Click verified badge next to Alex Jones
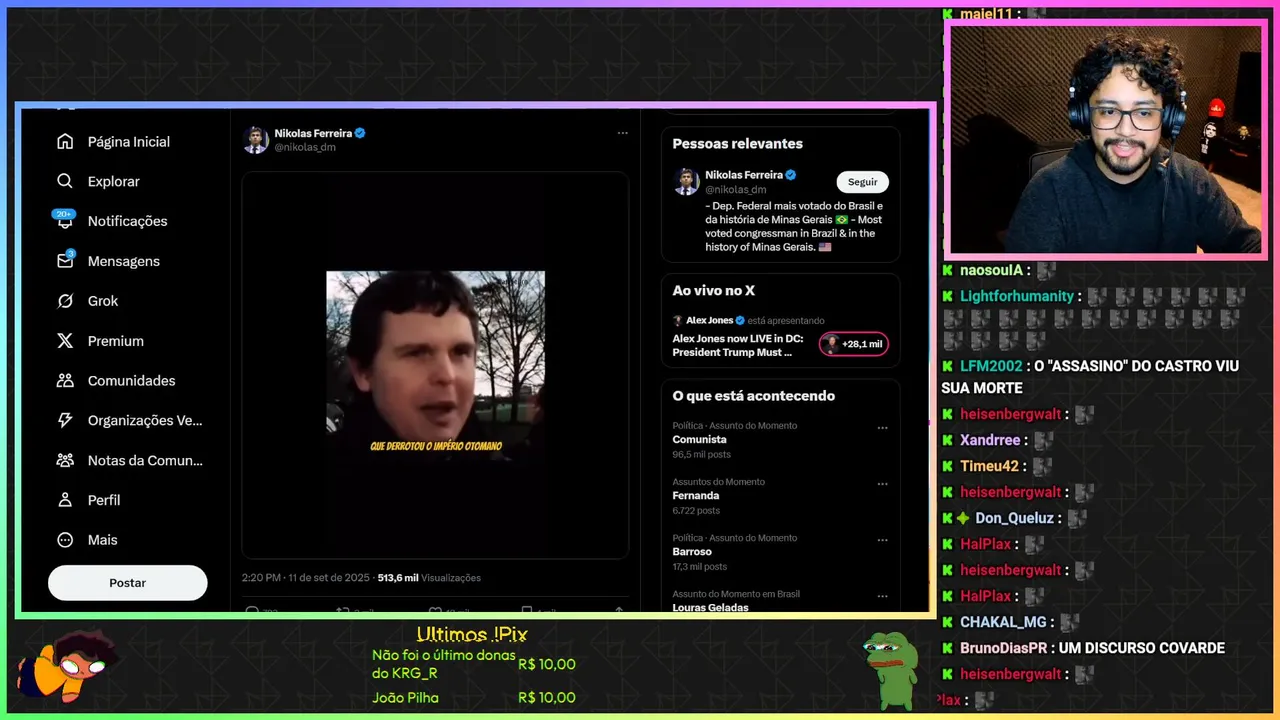 pos(741,321)
